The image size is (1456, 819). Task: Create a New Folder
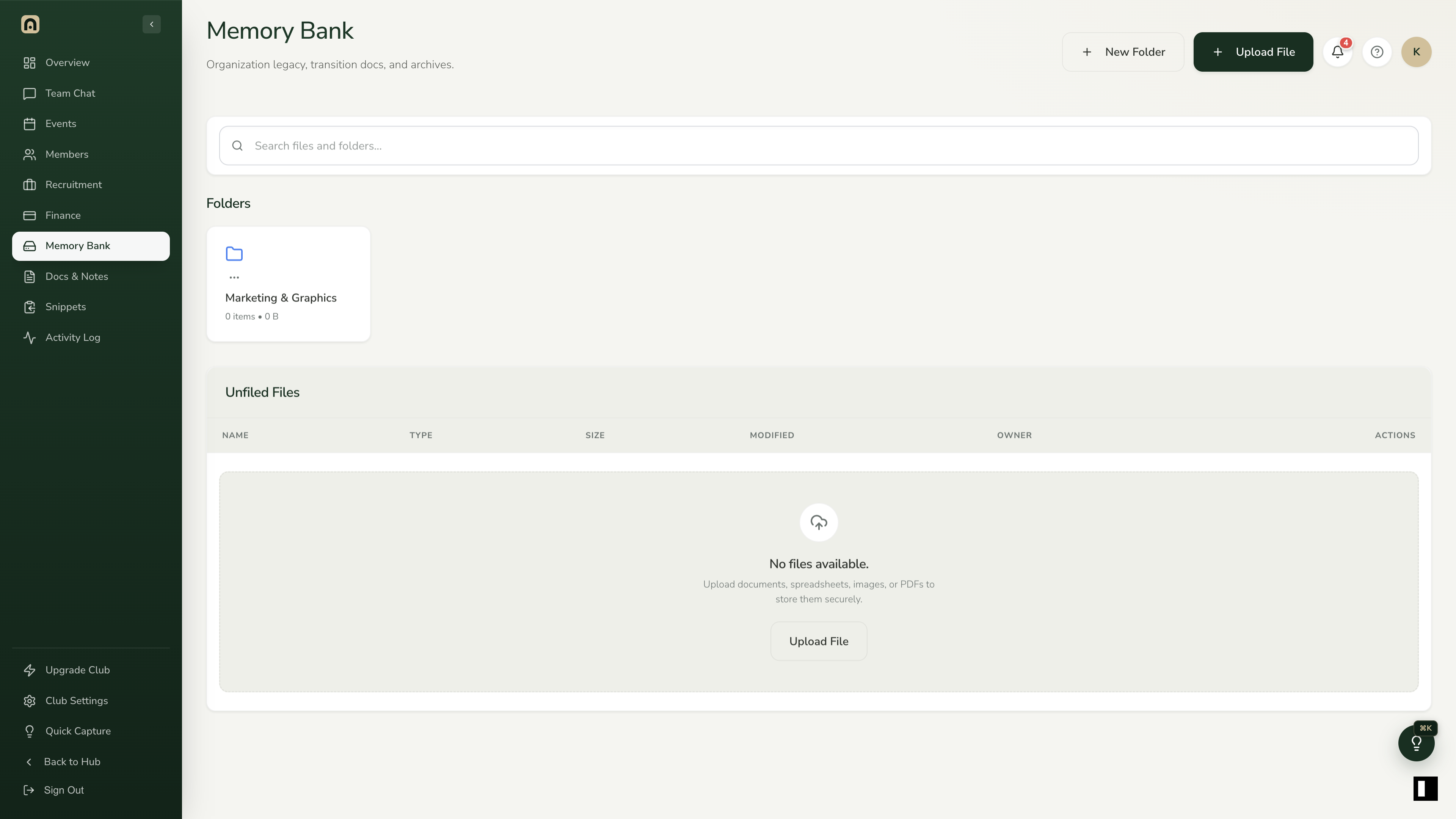click(x=1123, y=52)
